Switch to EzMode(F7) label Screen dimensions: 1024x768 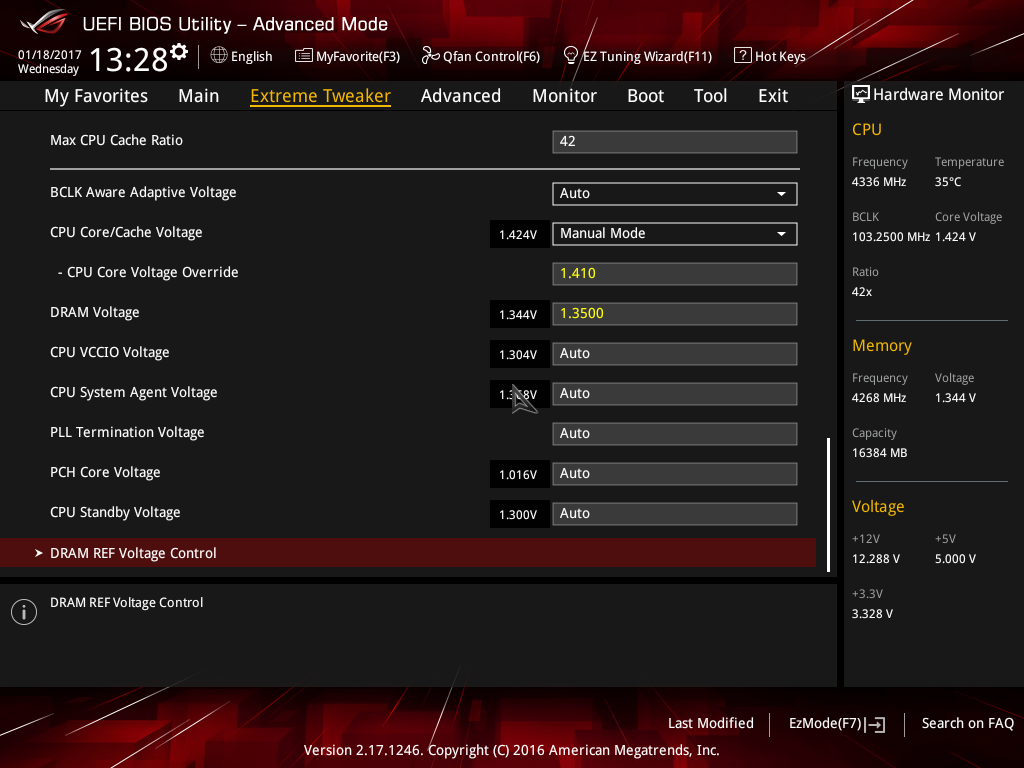pos(825,724)
